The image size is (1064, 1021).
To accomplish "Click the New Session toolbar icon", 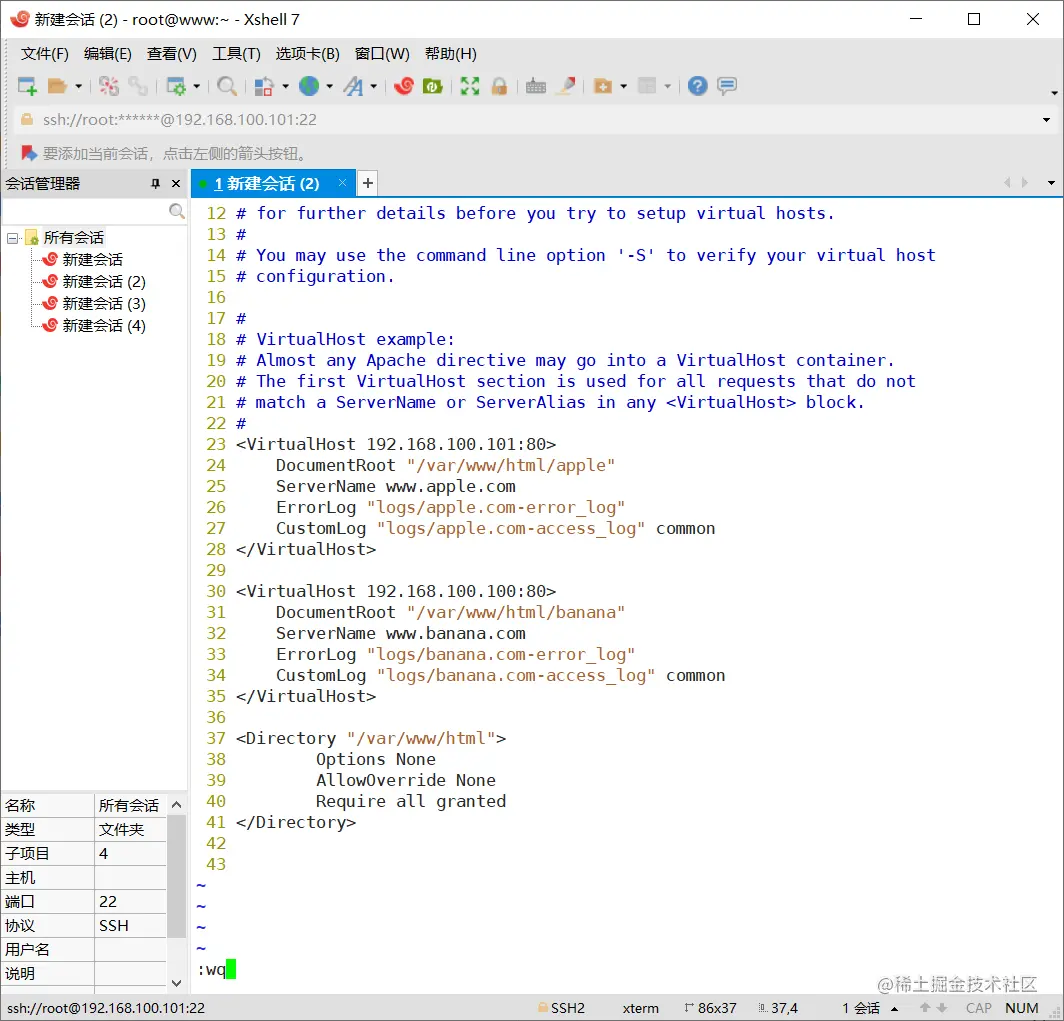I will tap(27, 86).
